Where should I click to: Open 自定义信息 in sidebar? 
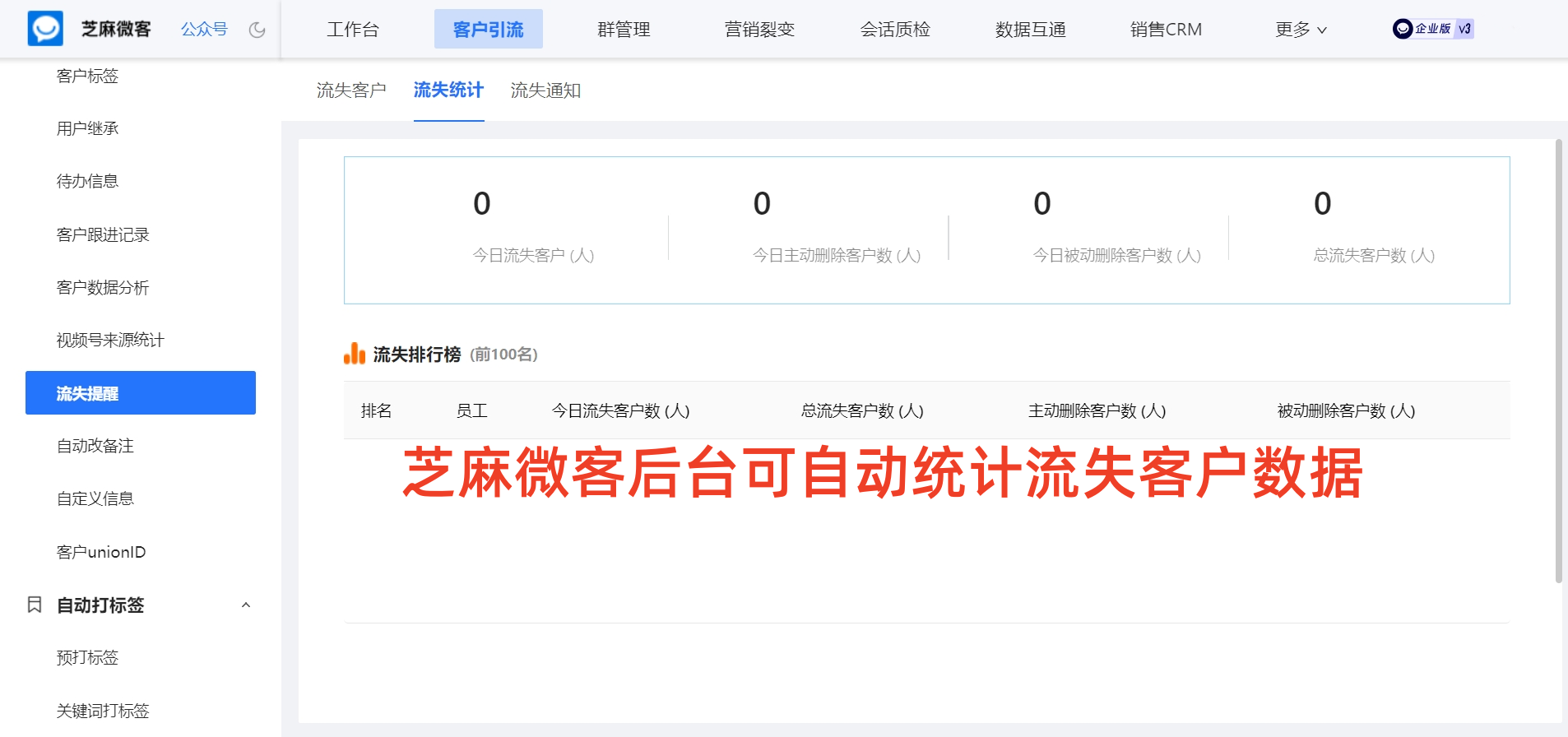(95, 498)
